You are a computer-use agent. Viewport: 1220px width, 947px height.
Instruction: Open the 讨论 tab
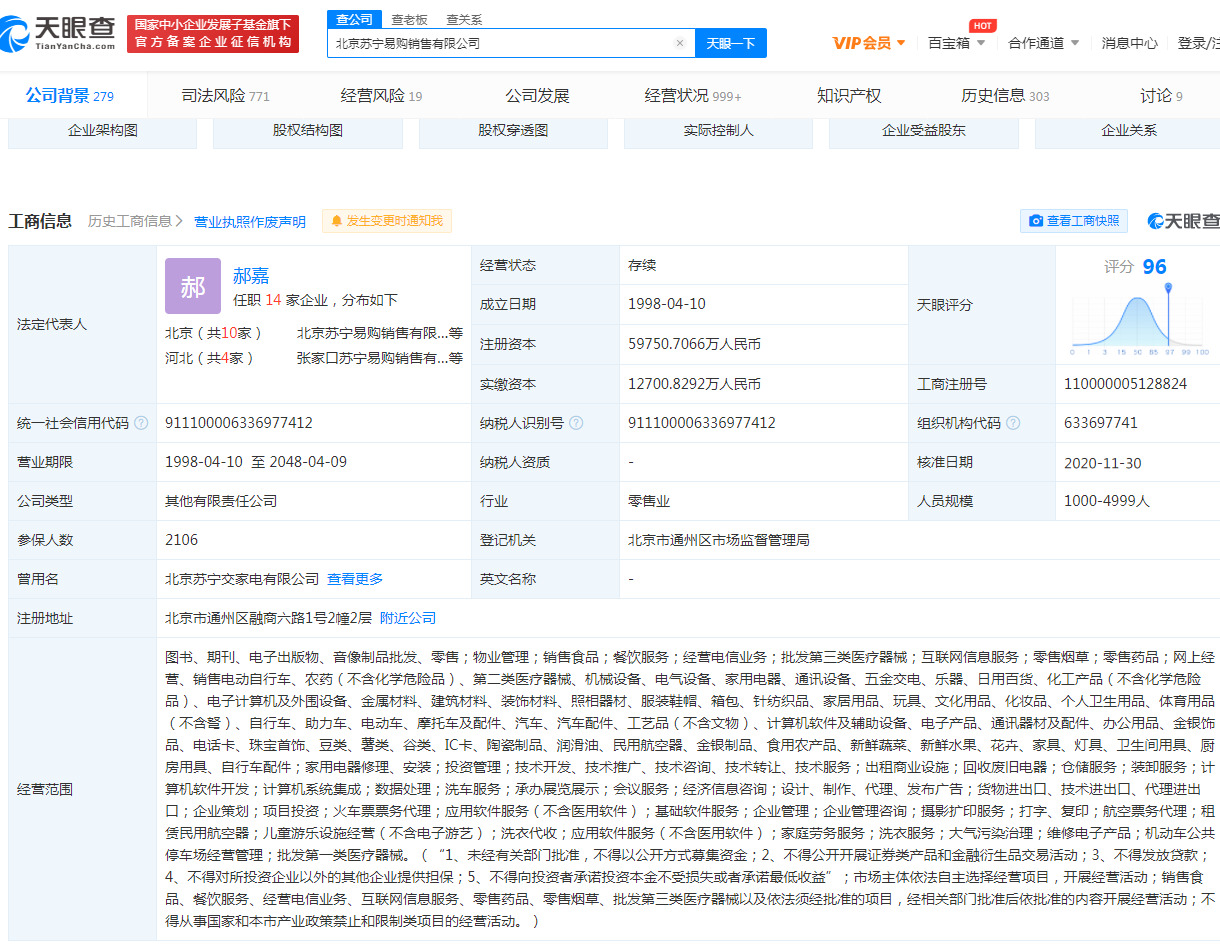coord(1161,96)
